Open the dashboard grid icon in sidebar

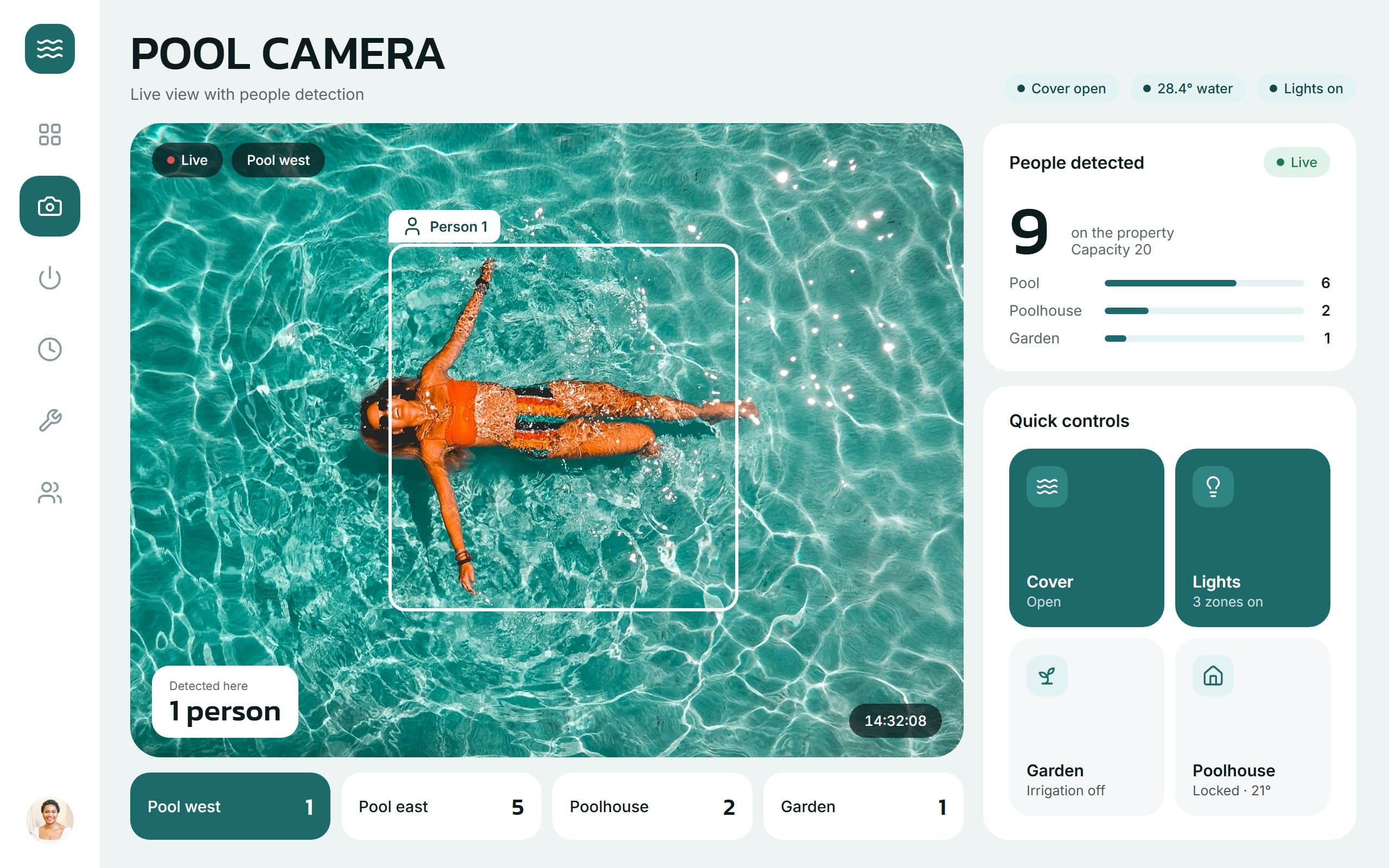tap(50, 135)
